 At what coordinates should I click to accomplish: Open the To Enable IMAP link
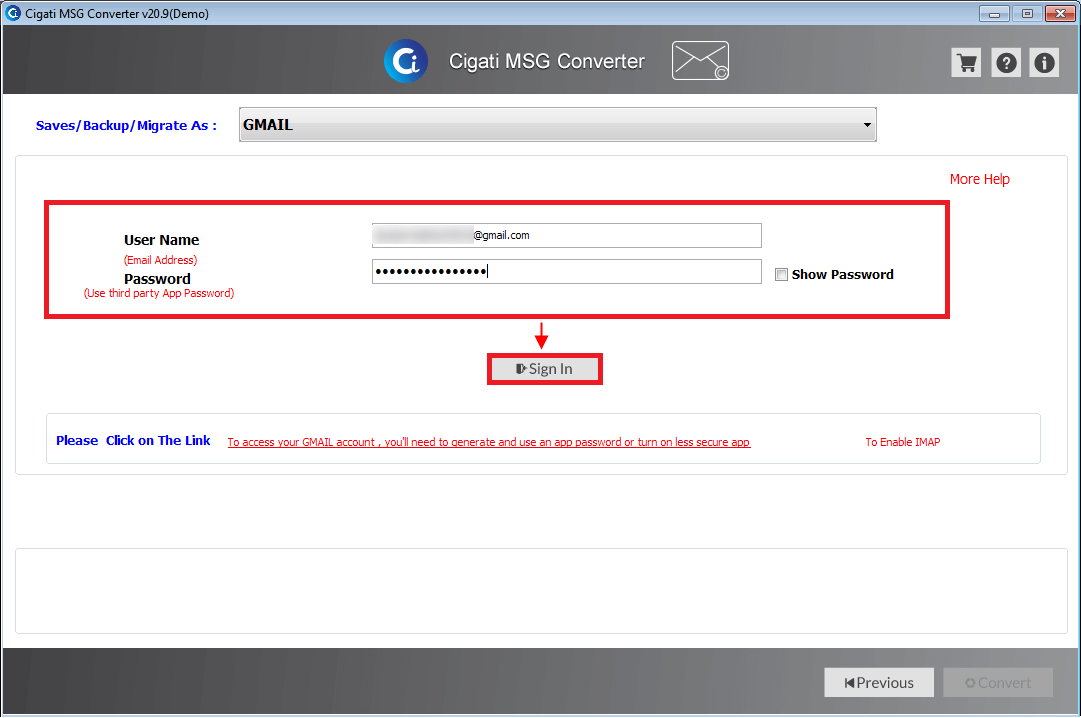[902, 442]
